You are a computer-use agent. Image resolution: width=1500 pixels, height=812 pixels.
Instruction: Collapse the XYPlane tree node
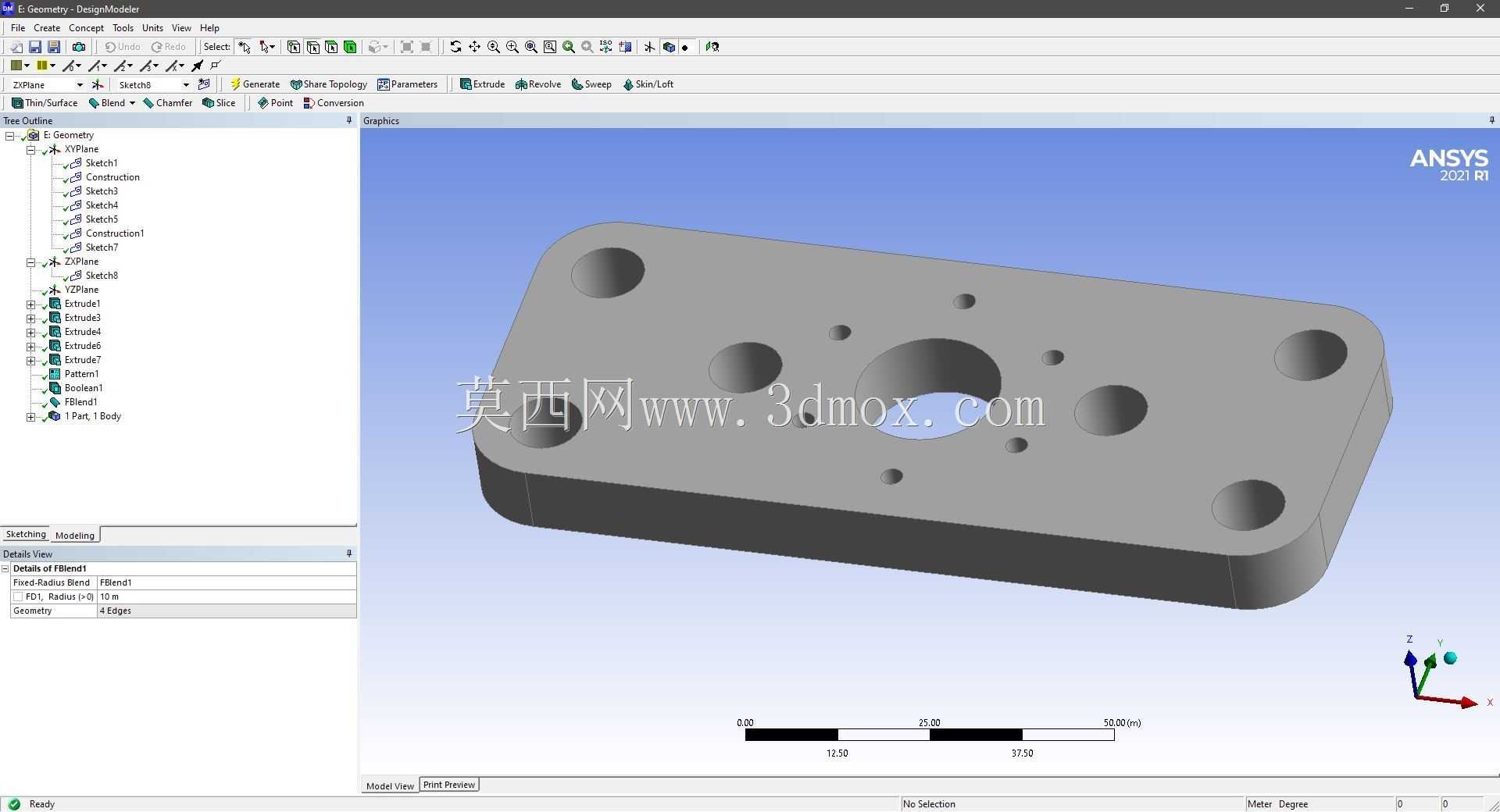point(31,150)
